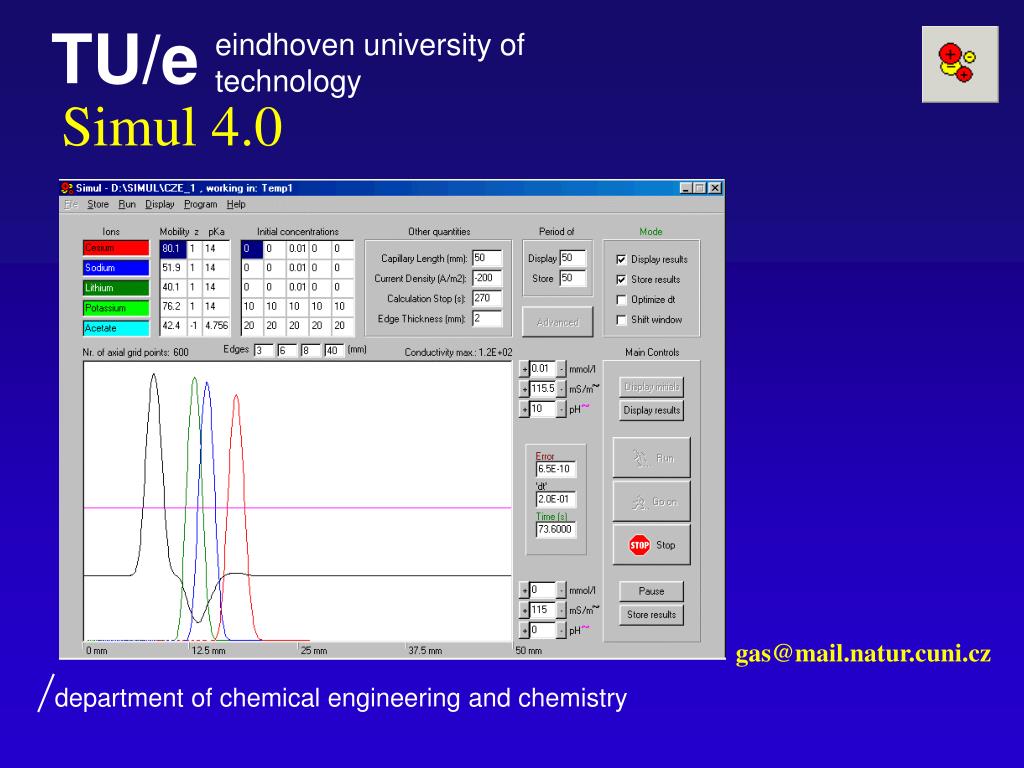The image size is (1024, 768).
Task: Decrease lower mmol/l value with minus button
Action: 561,590
